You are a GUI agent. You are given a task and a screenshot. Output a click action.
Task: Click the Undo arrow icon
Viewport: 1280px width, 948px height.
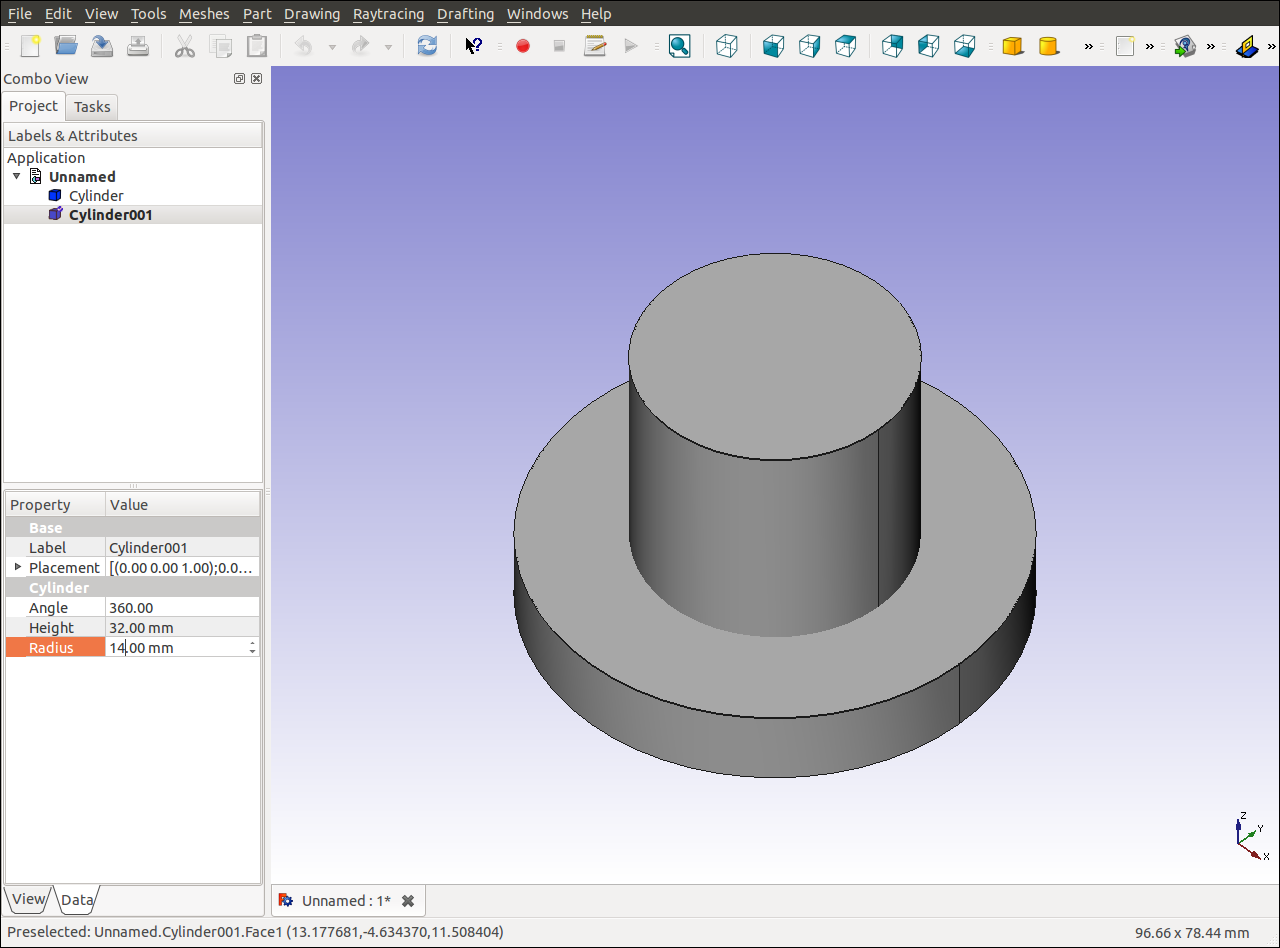click(303, 46)
